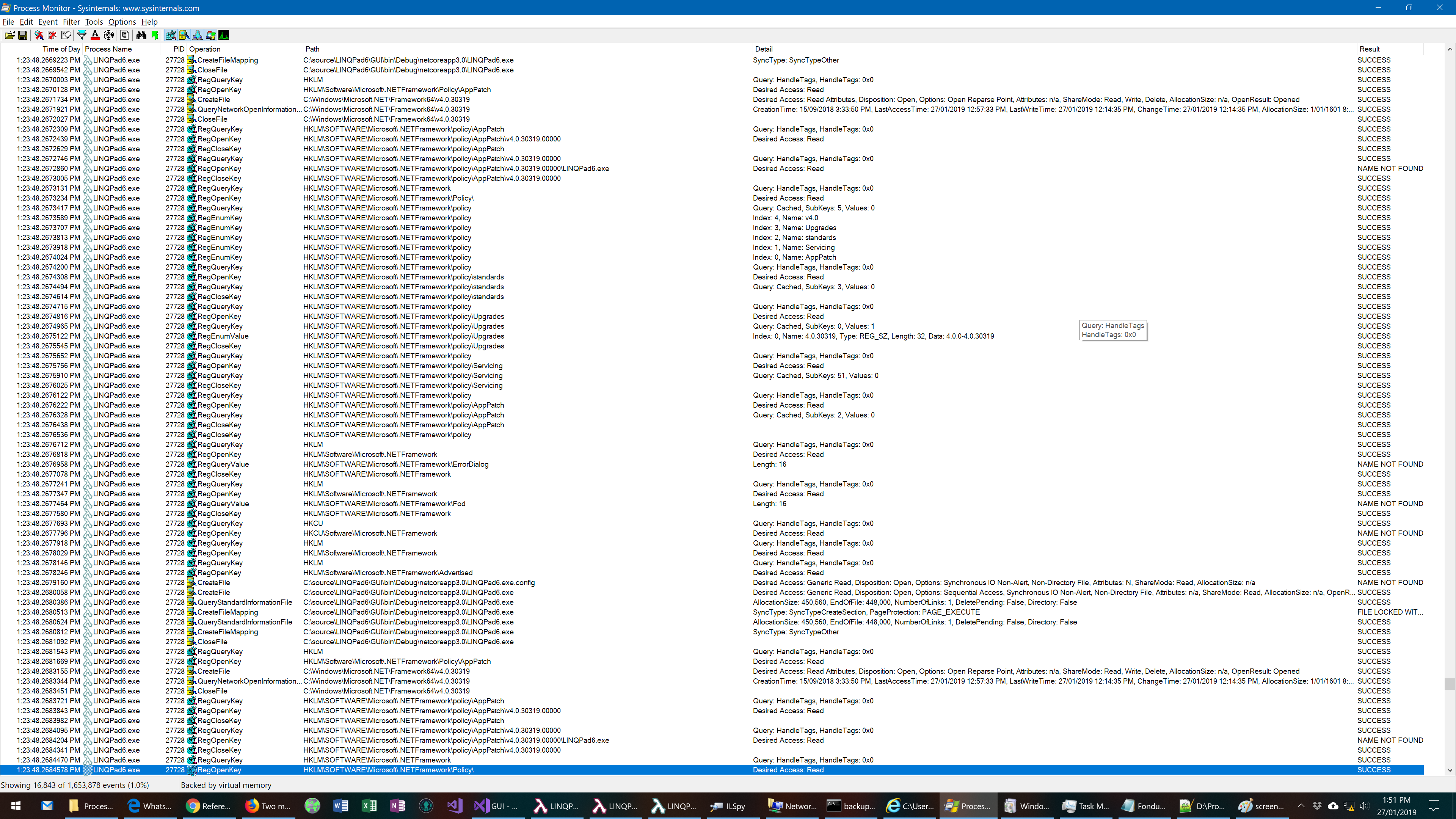Click the vertical scrollbar down arrow
This screenshot has height=819, width=1456.
pyautogui.click(x=1450, y=770)
